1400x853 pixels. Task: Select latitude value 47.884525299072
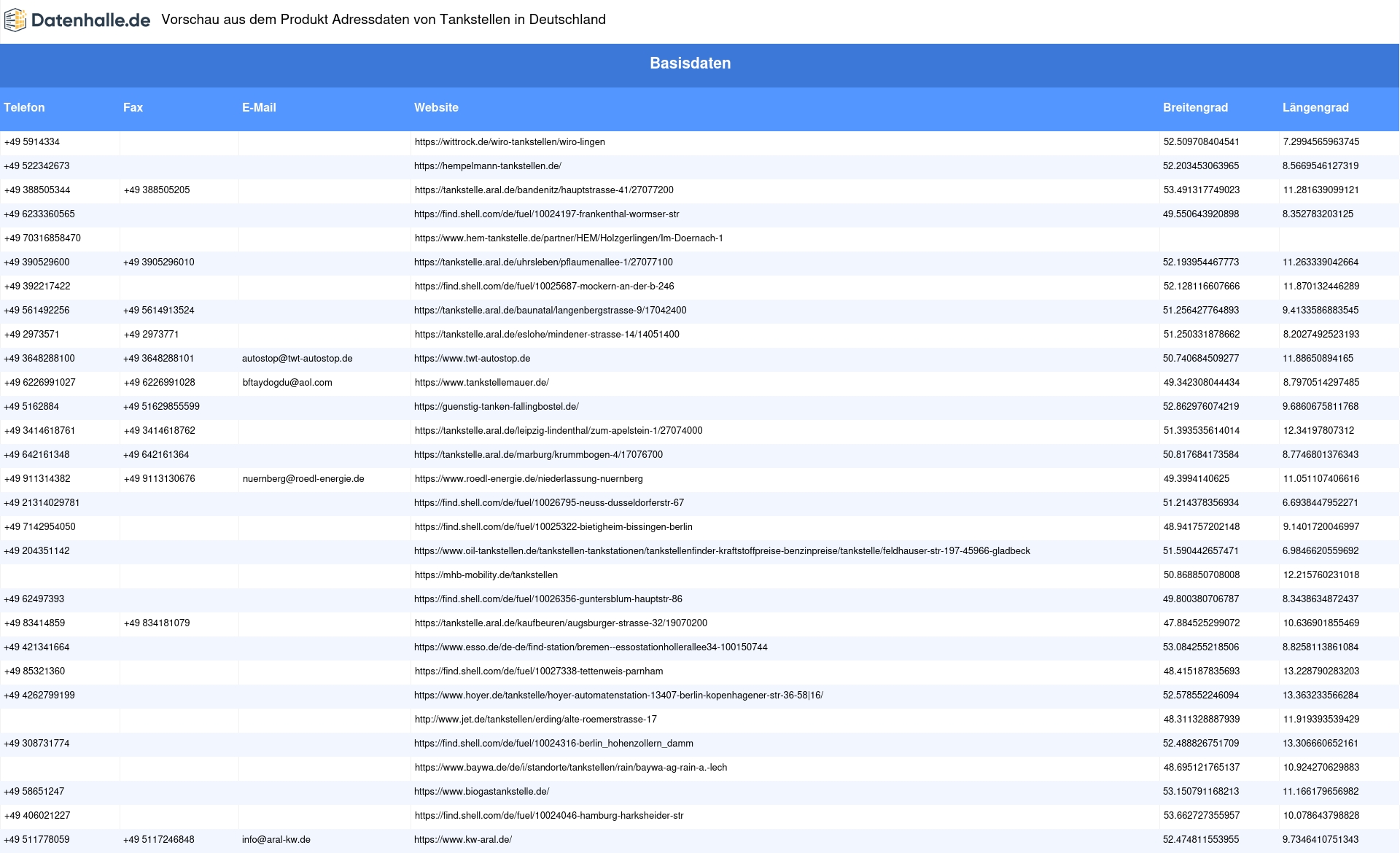[x=1202, y=623]
